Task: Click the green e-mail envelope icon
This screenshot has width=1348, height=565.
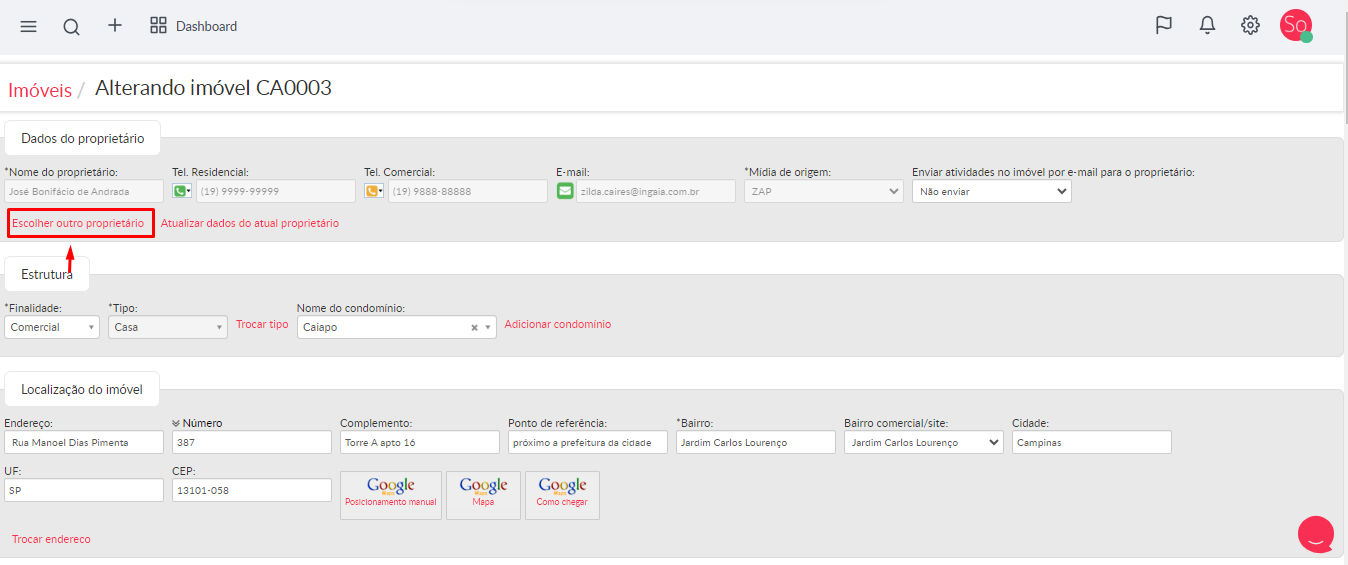Action: tap(565, 191)
